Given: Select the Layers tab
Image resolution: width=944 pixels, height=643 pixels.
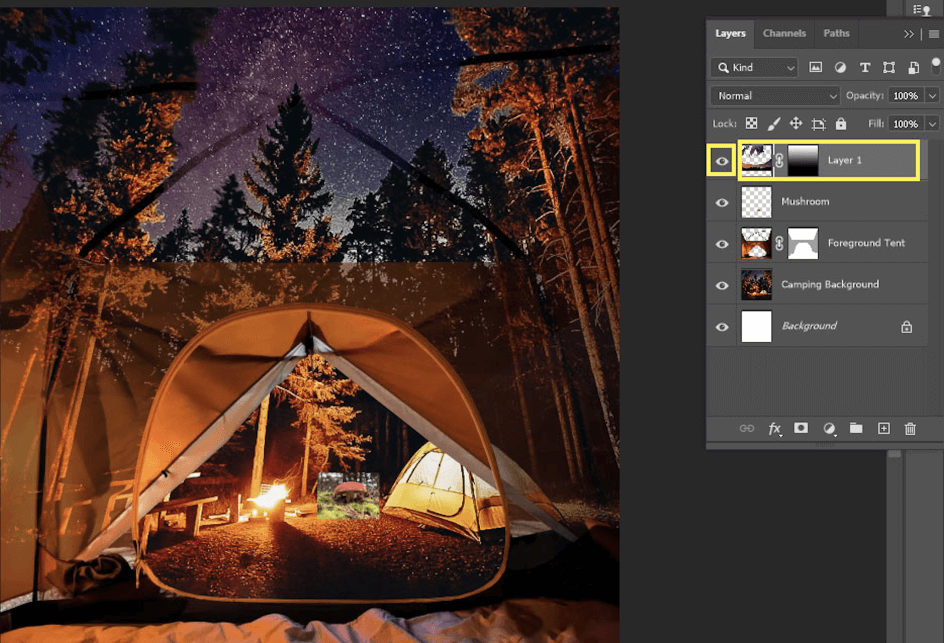Looking at the screenshot, I should point(730,33).
